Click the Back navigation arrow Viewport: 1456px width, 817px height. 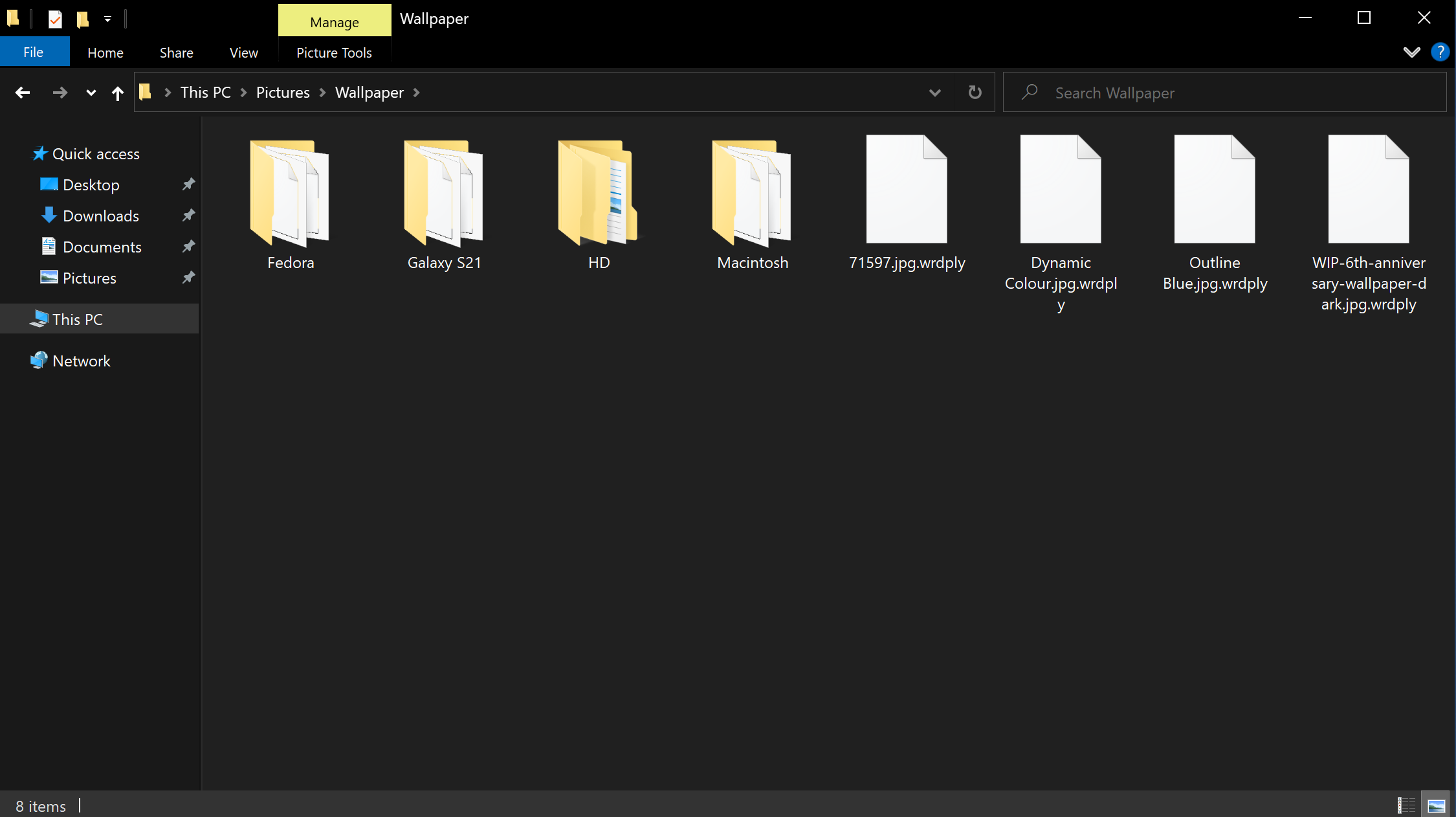pos(23,93)
